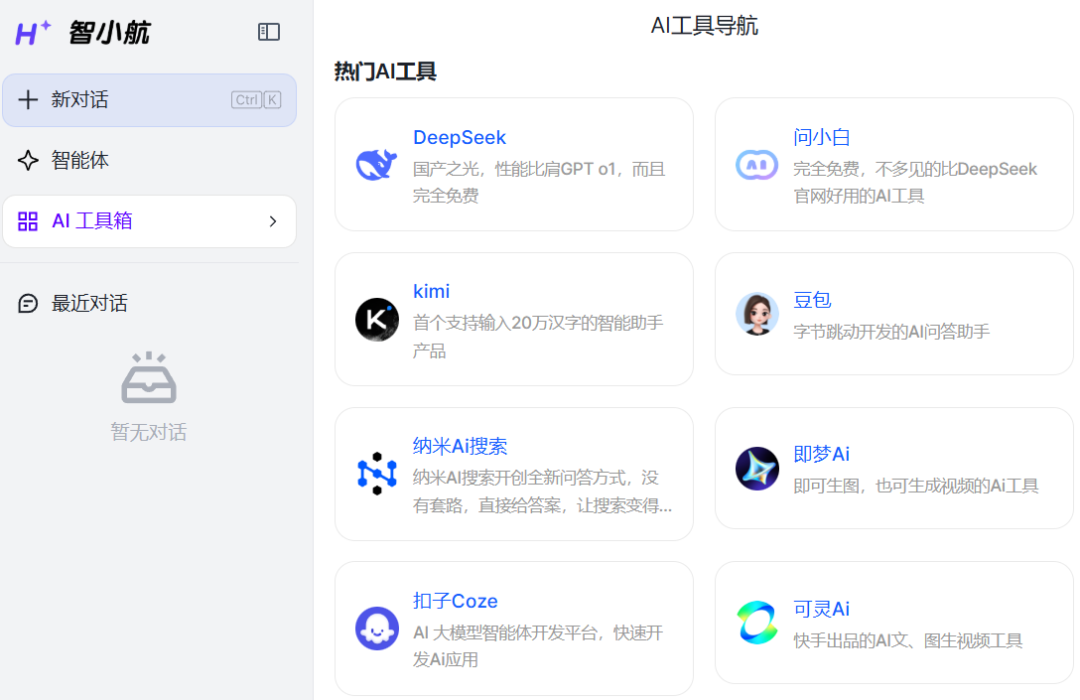Click the kimi black K logo icon
This screenshot has width=1080, height=700.
tap(377, 320)
